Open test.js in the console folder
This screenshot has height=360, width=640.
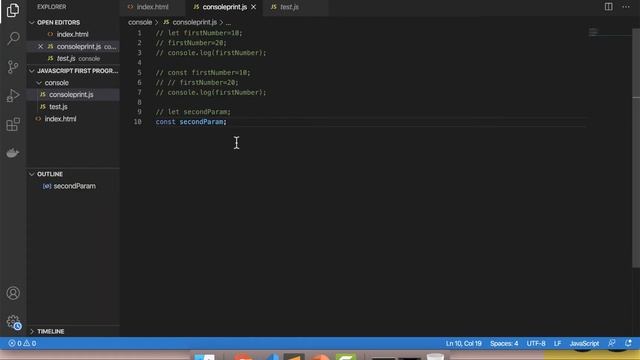click(x=73, y=107)
